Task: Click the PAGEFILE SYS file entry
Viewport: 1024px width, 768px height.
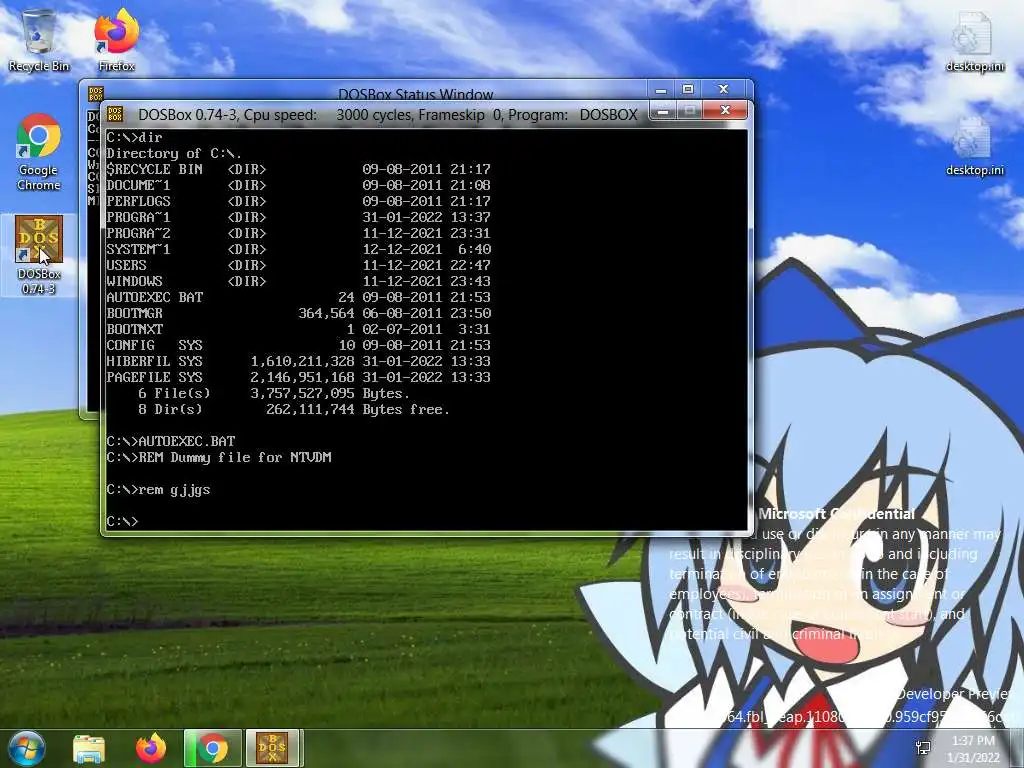Action: coord(298,377)
